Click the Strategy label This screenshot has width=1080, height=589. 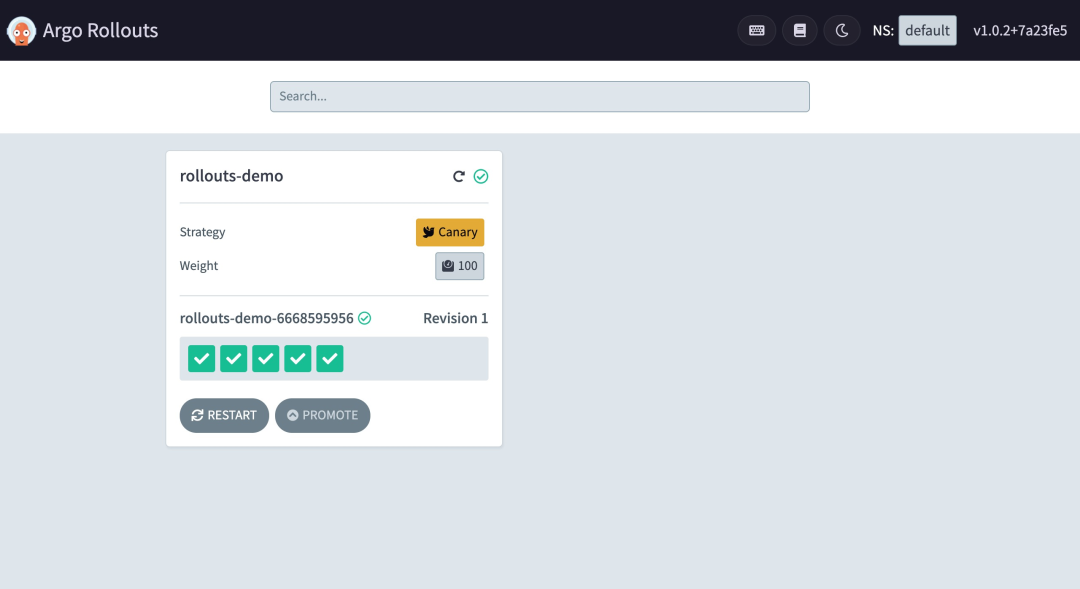[x=202, y=232]
